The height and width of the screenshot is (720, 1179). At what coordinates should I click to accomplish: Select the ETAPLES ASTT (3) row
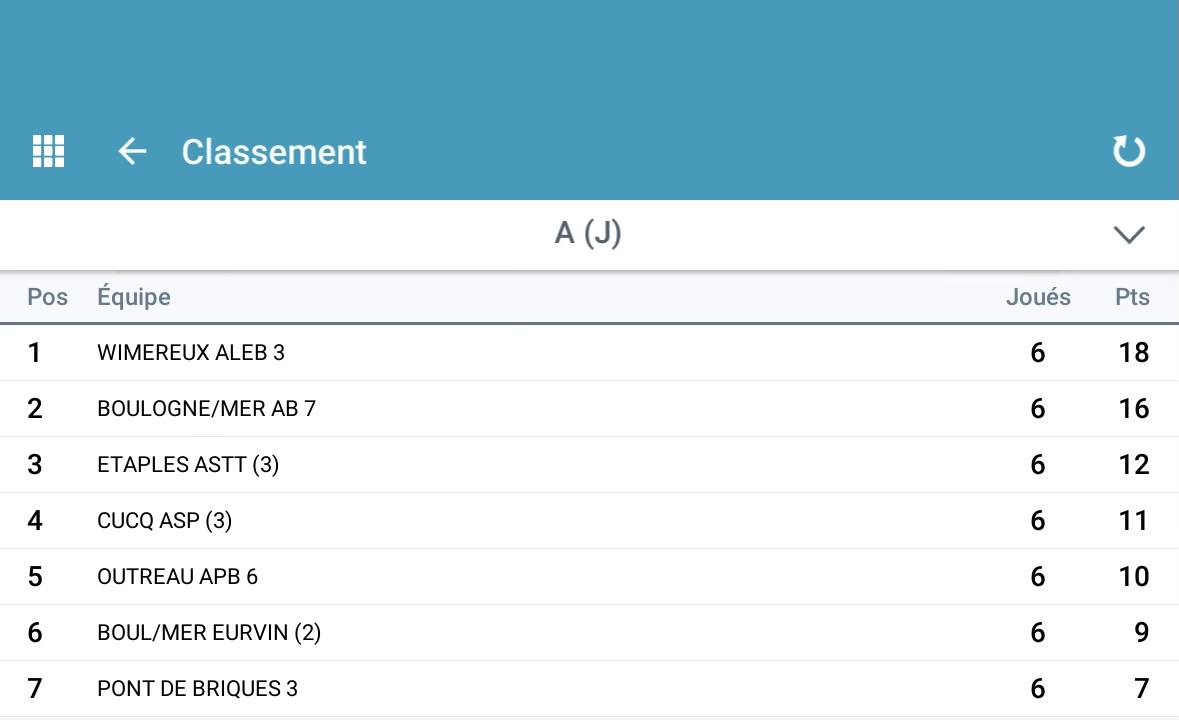tap(590, 464)
